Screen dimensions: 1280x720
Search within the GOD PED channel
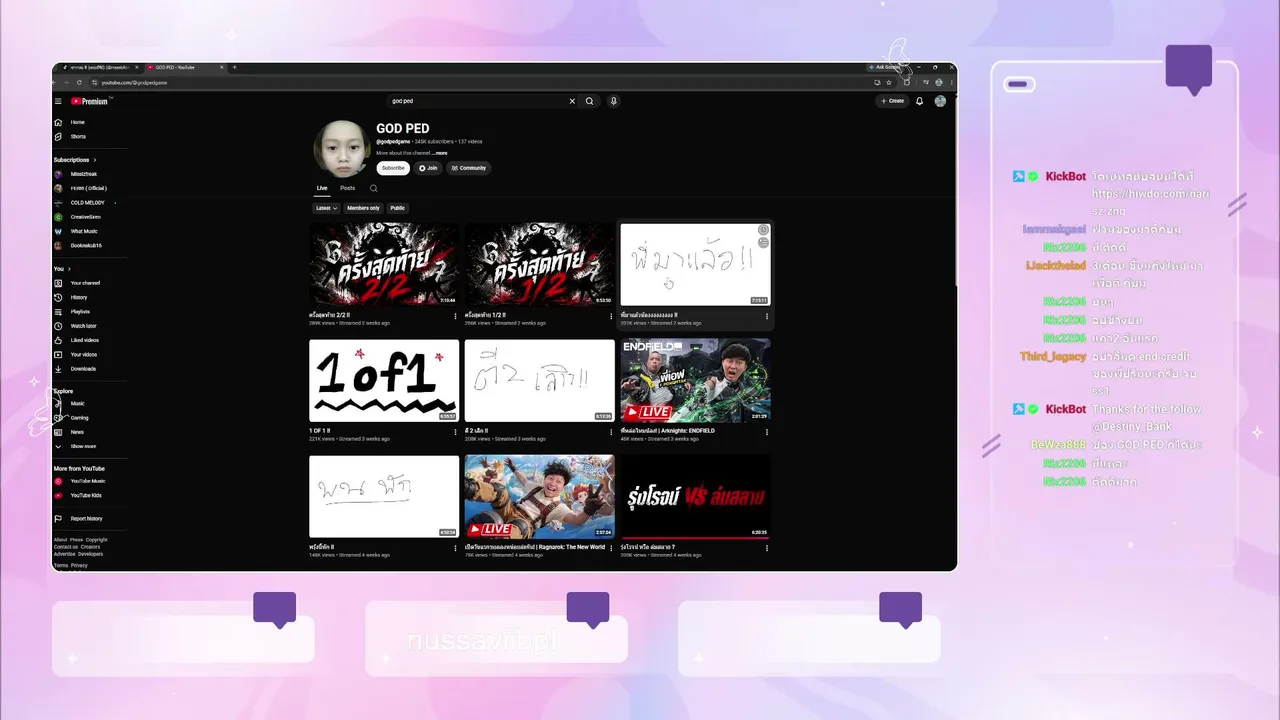click(x=373, y=188)
